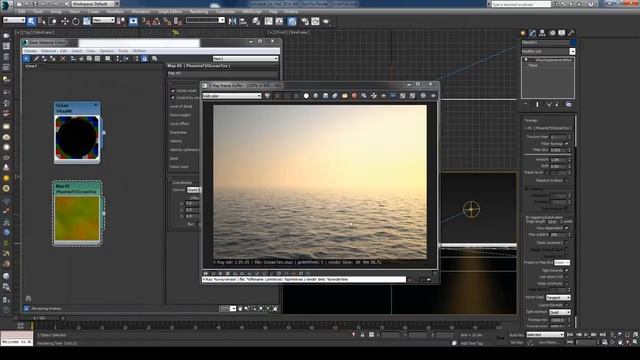Click Configure Modifier Sets icon below stack

tap(569, 105)
